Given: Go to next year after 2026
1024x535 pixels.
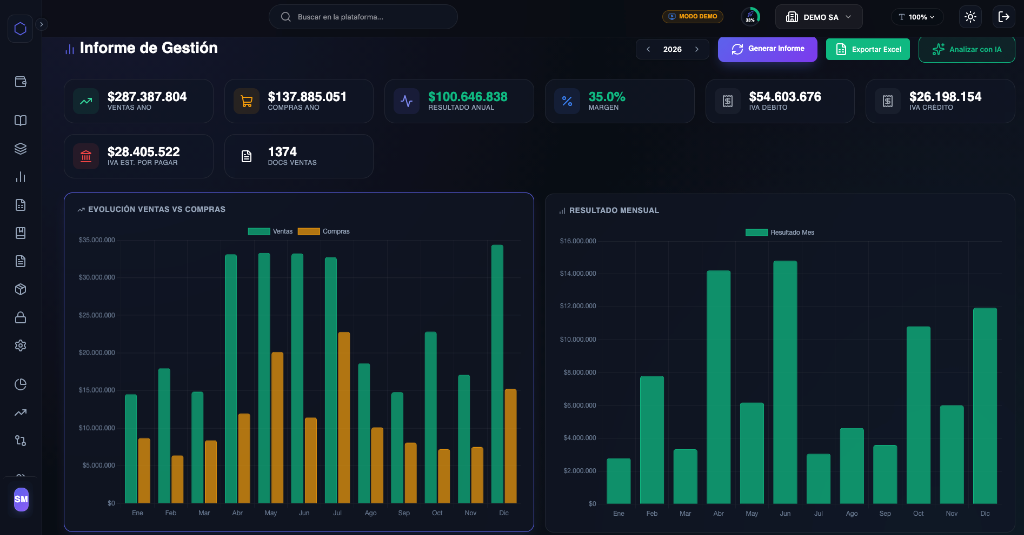Looking at the screenshot, I should pyautogui.click(x=697, y=49).
